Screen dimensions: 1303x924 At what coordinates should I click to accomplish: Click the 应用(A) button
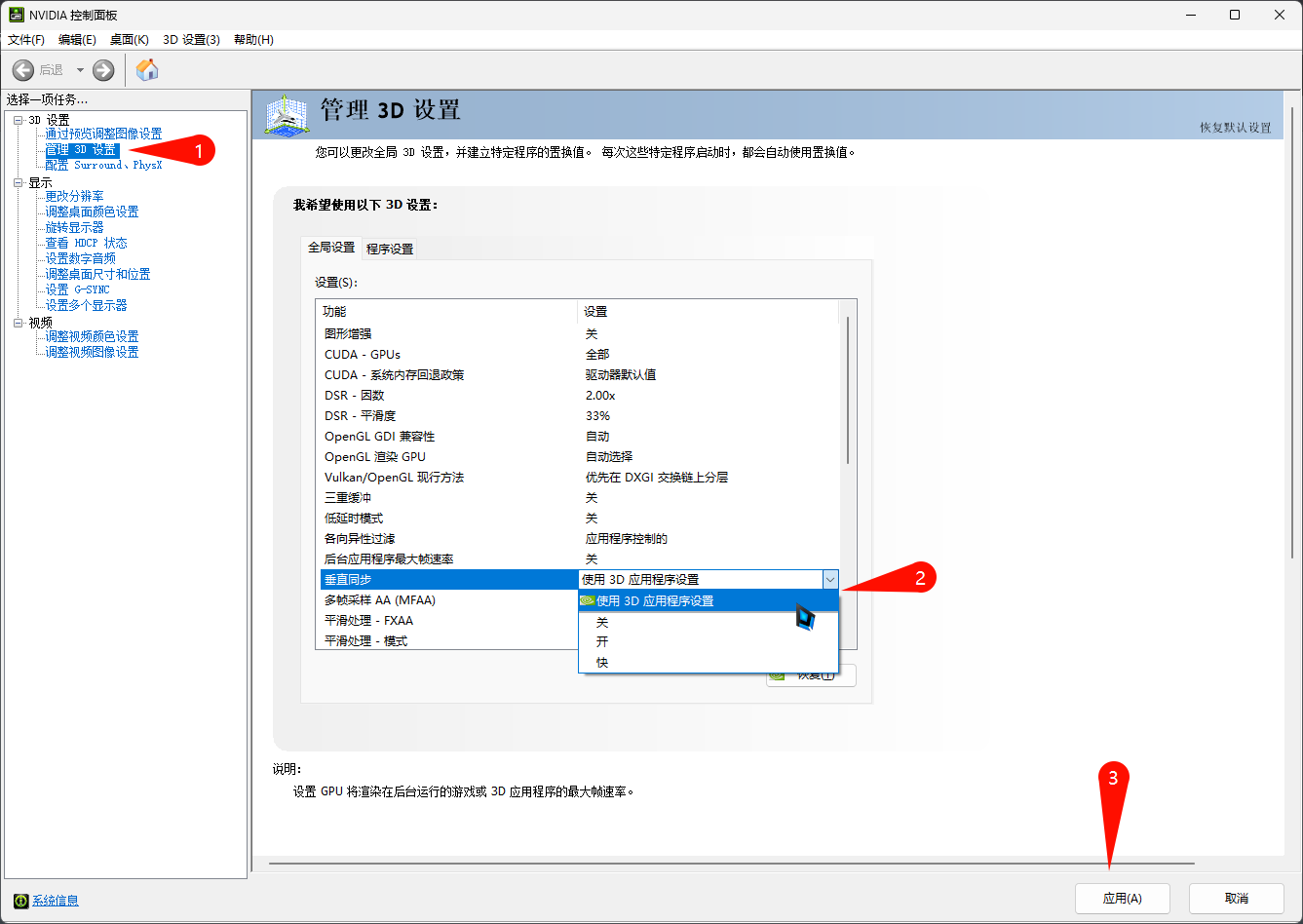[1122, 899]
